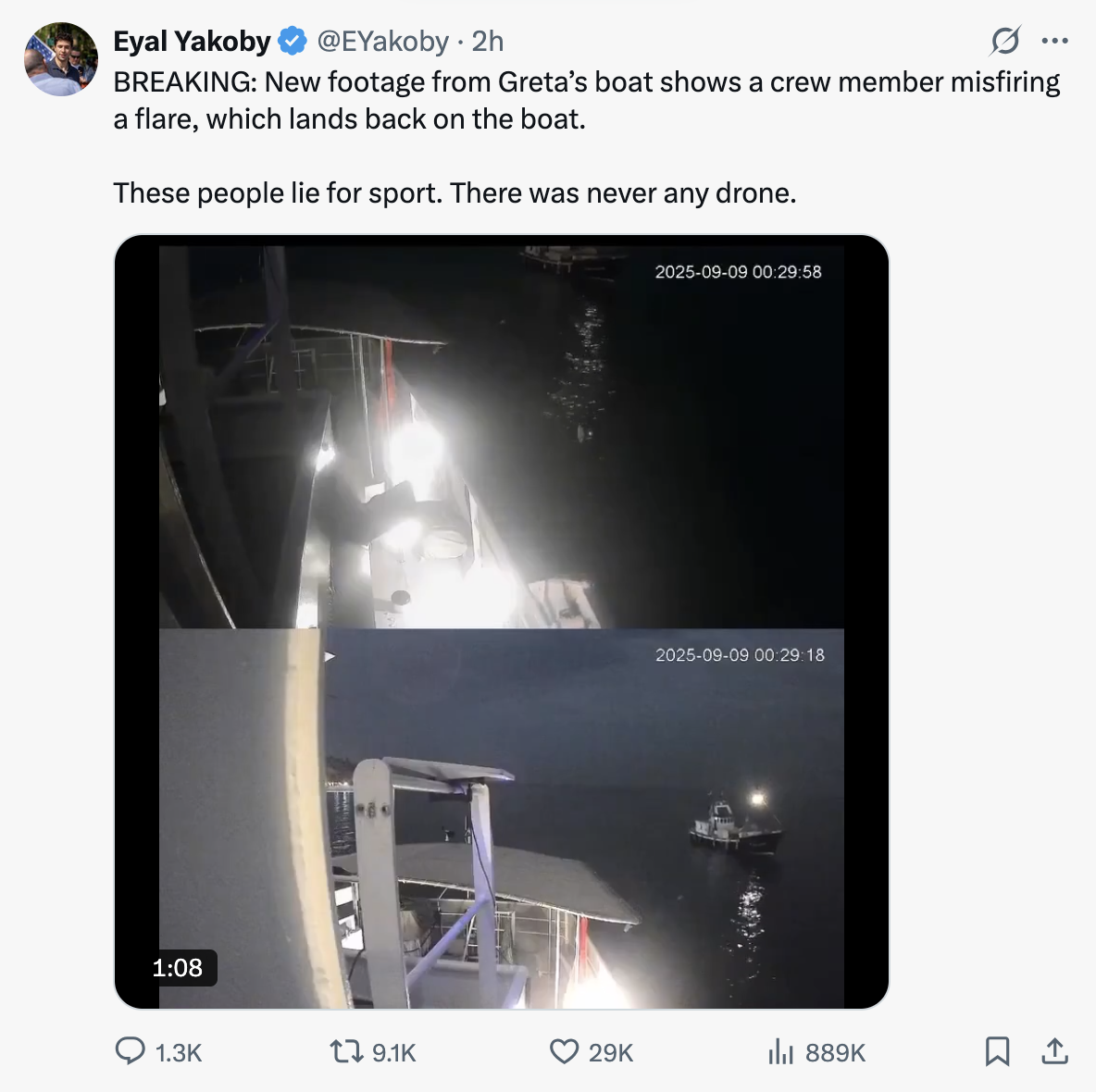Click the blue verified badge
The image size is (1096, 1092).
293,42
